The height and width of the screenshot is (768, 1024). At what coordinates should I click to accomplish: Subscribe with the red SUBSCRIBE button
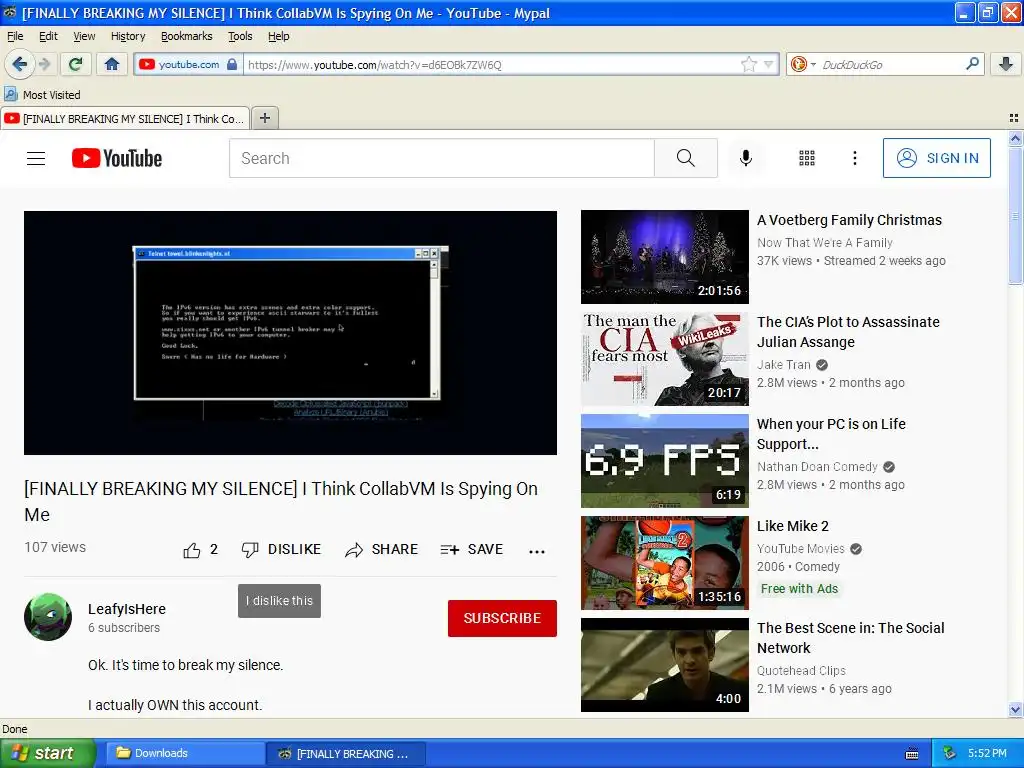(502, 618)
